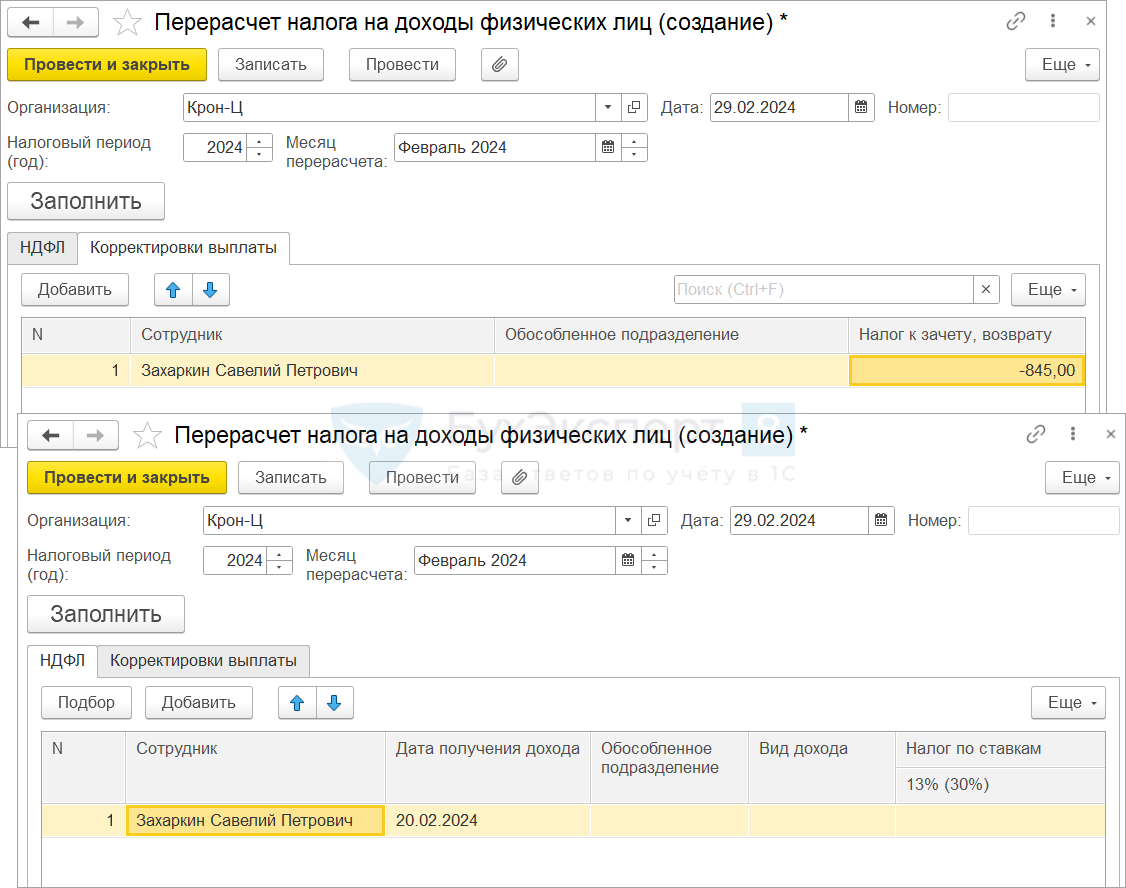Go back using the left arrow in the front window
The height and width of the screenshot is (888, 1126).
click(x=51, y=435)
